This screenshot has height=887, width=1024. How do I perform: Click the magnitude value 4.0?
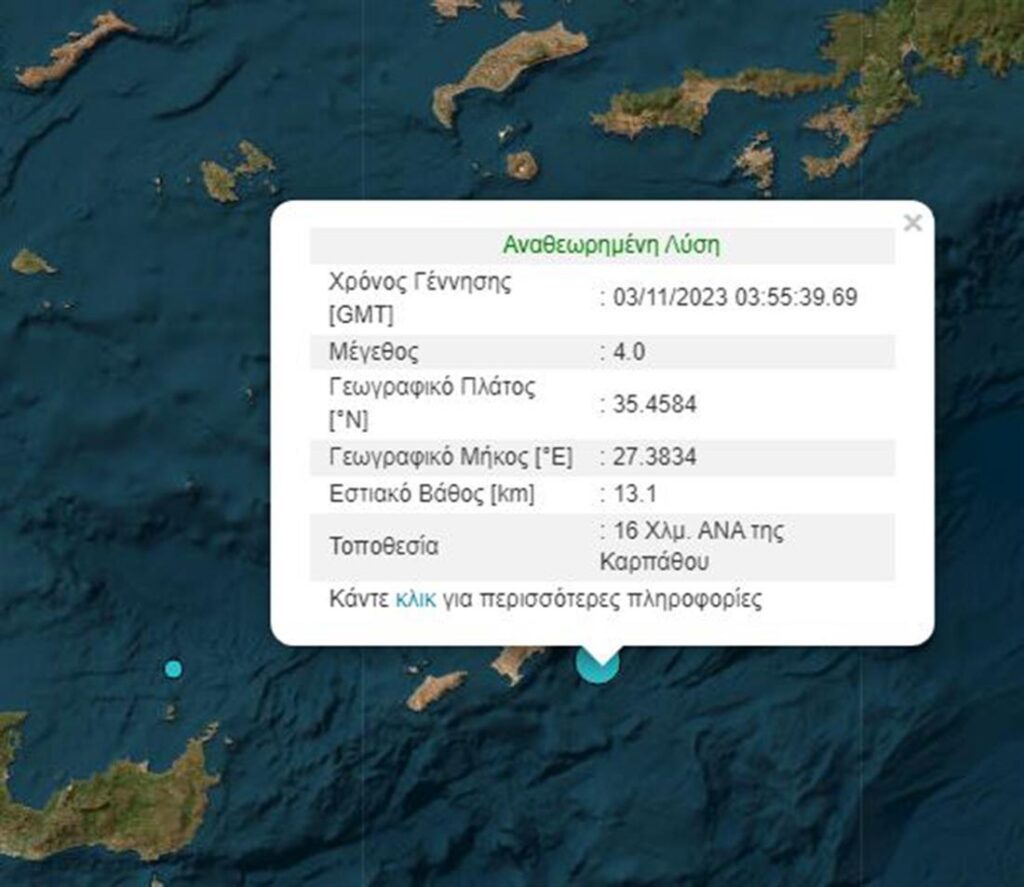click(x=629, y=351)
